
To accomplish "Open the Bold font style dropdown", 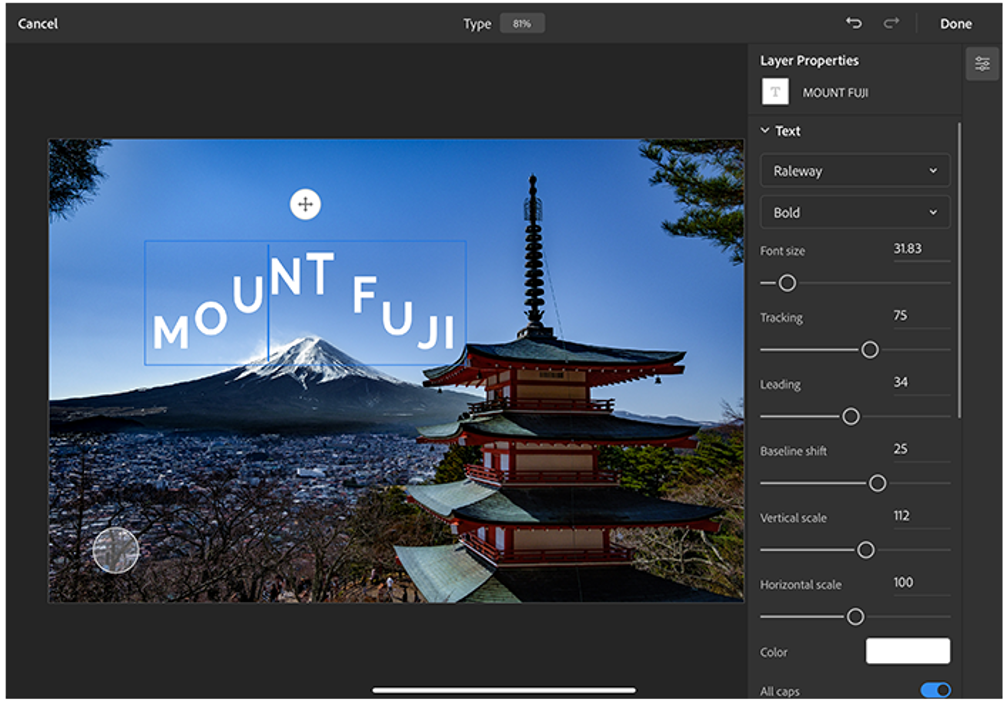I will 854,212.
